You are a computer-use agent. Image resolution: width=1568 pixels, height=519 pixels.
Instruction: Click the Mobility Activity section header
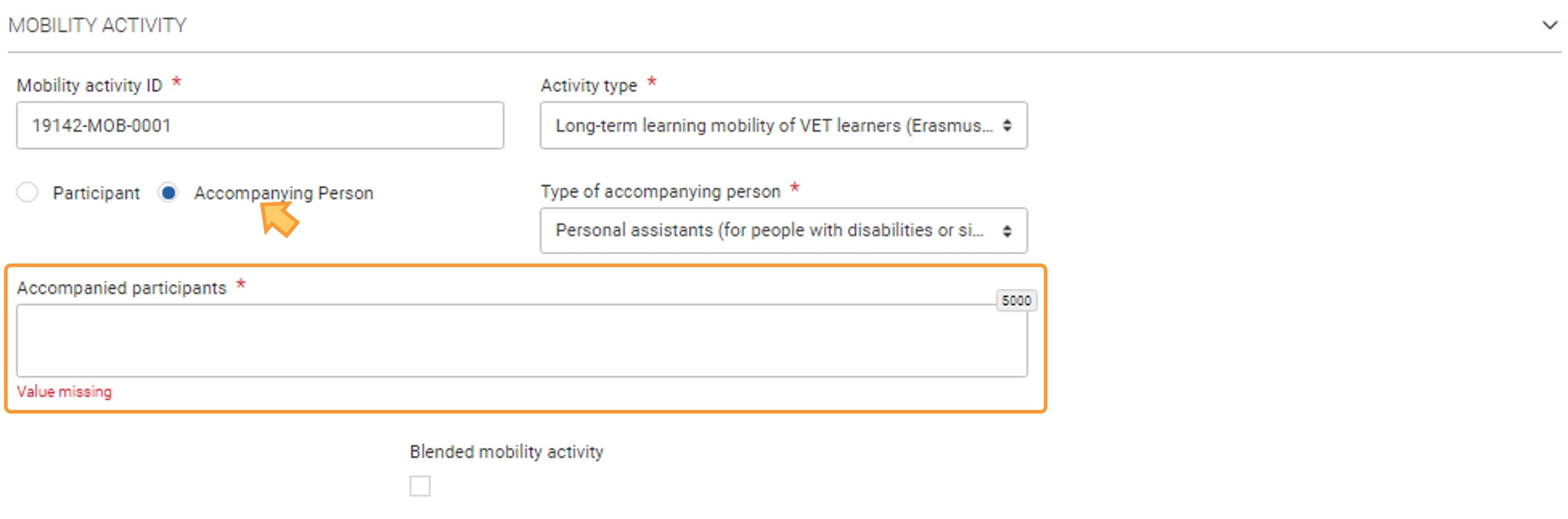coord(97,25)
